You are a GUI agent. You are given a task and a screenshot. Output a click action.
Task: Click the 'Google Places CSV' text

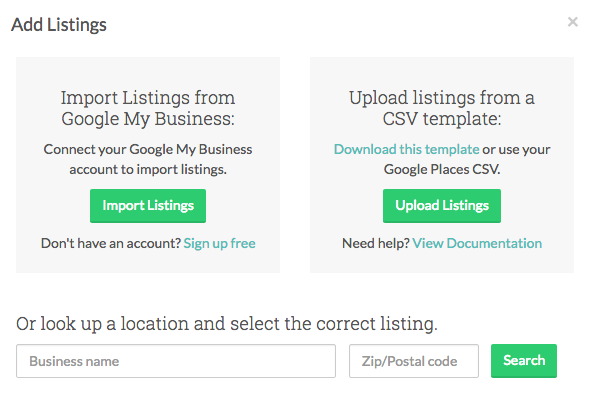[442, 169]
